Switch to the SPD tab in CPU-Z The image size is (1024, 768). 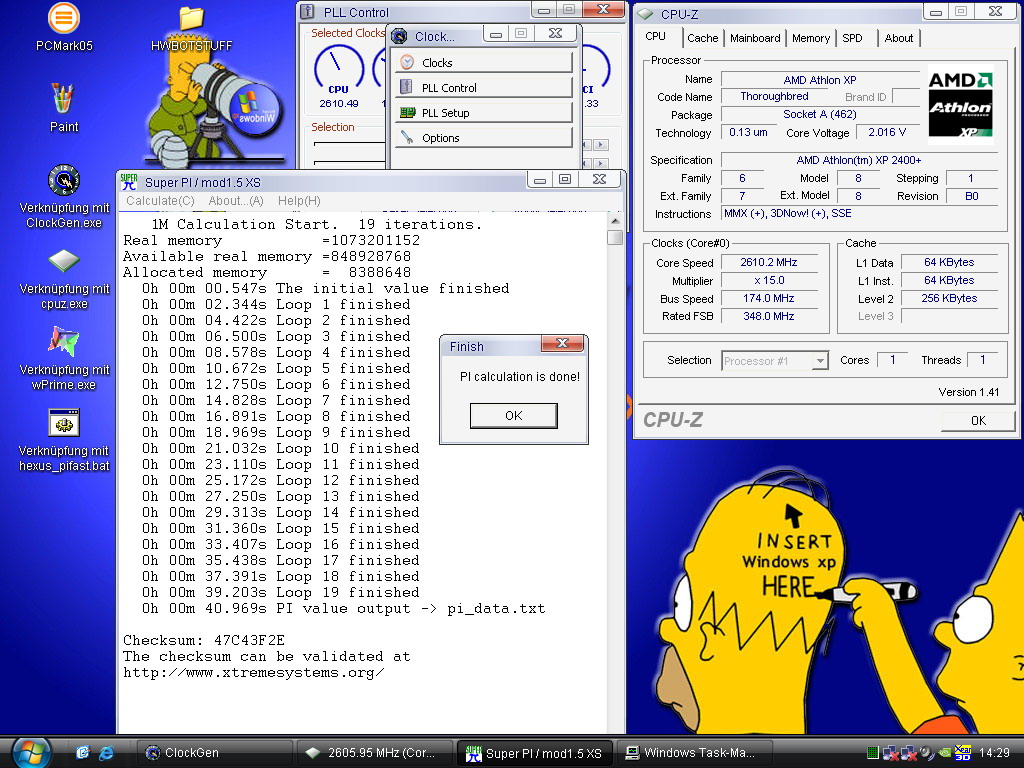(x=852, y=38)
